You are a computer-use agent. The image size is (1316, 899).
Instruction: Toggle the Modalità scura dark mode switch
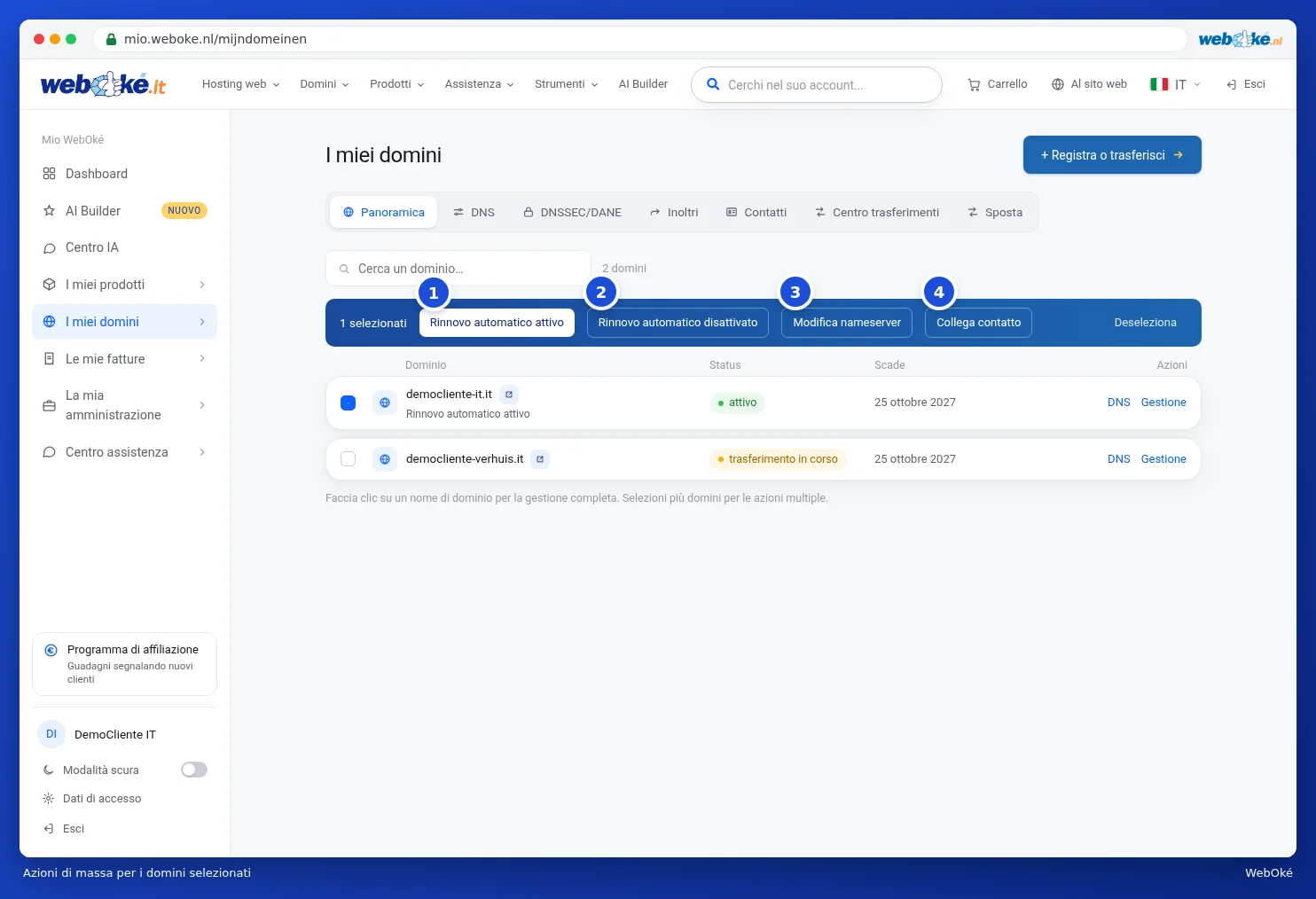tap(194, 770)
